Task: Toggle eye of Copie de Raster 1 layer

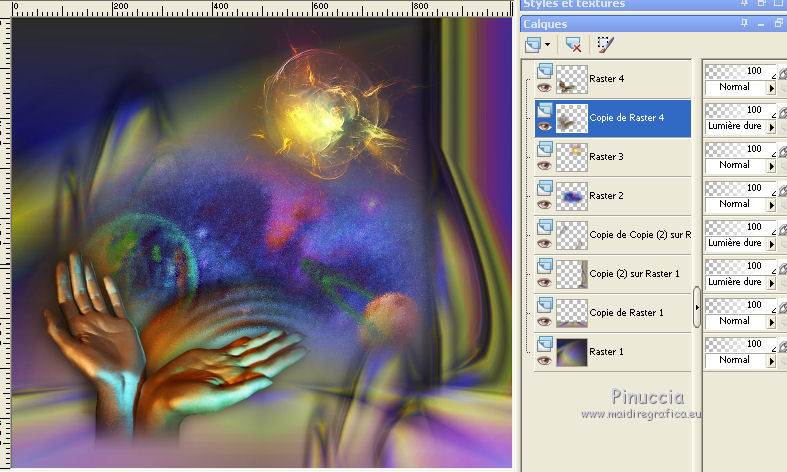Action: tap(545, 322)
